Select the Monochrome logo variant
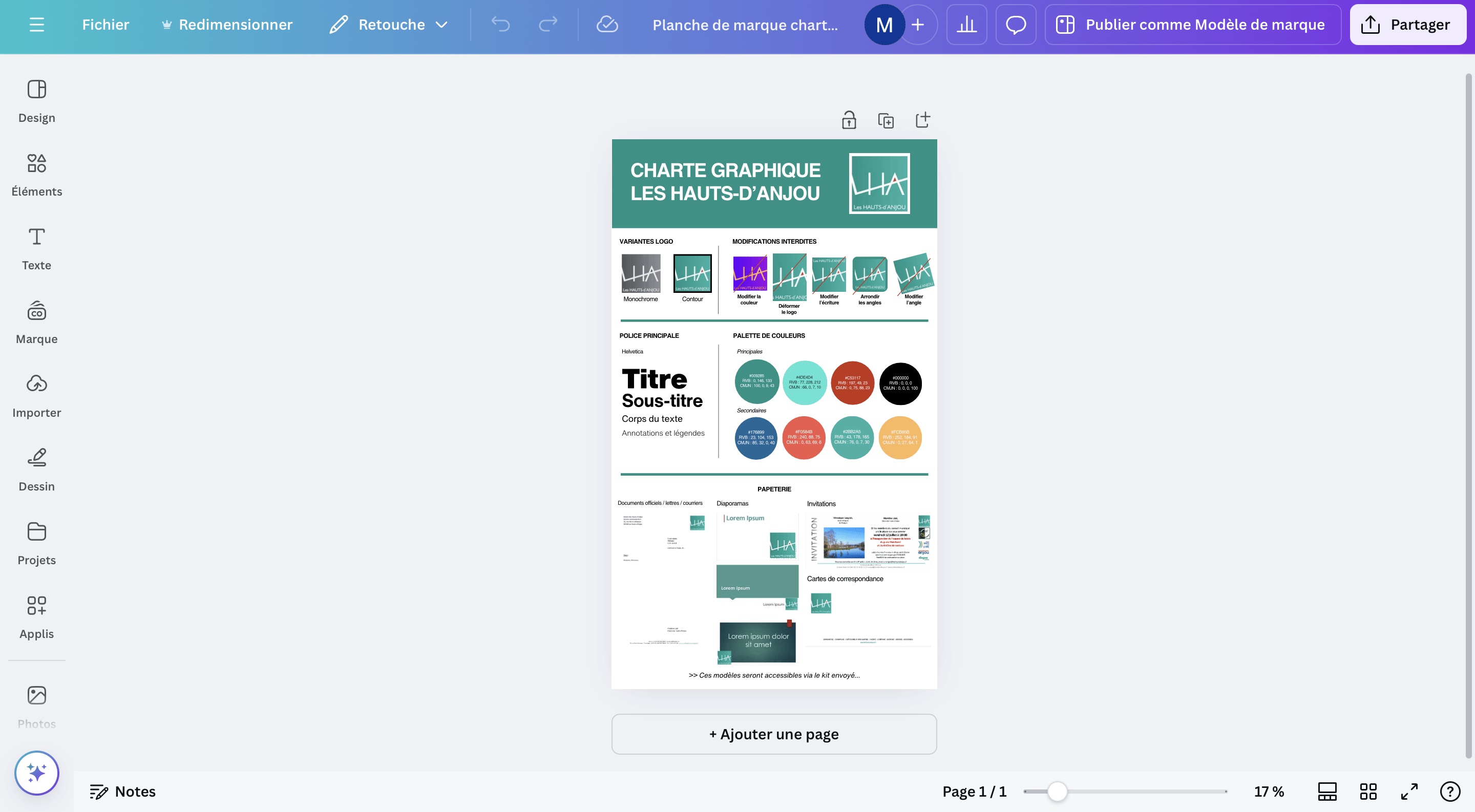The height and width of the screenshot is (812, 1475). (x=641, y=273)
